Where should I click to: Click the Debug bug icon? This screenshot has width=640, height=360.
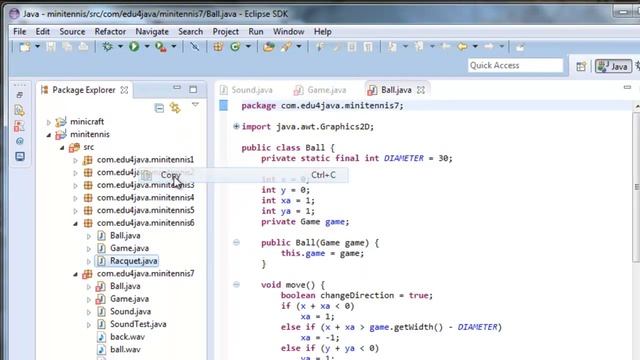108,47
